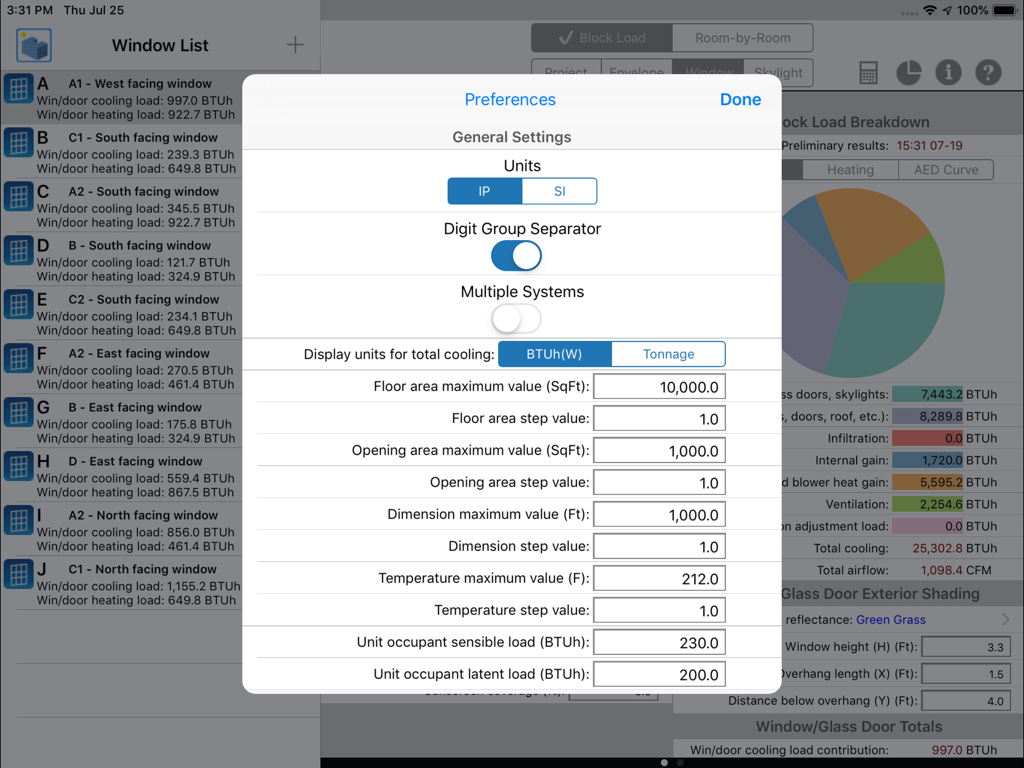Viewport: 1024px width, 768px height.
Task: Disable the Digit Group Separator switch
Action: tap(516, 256)
